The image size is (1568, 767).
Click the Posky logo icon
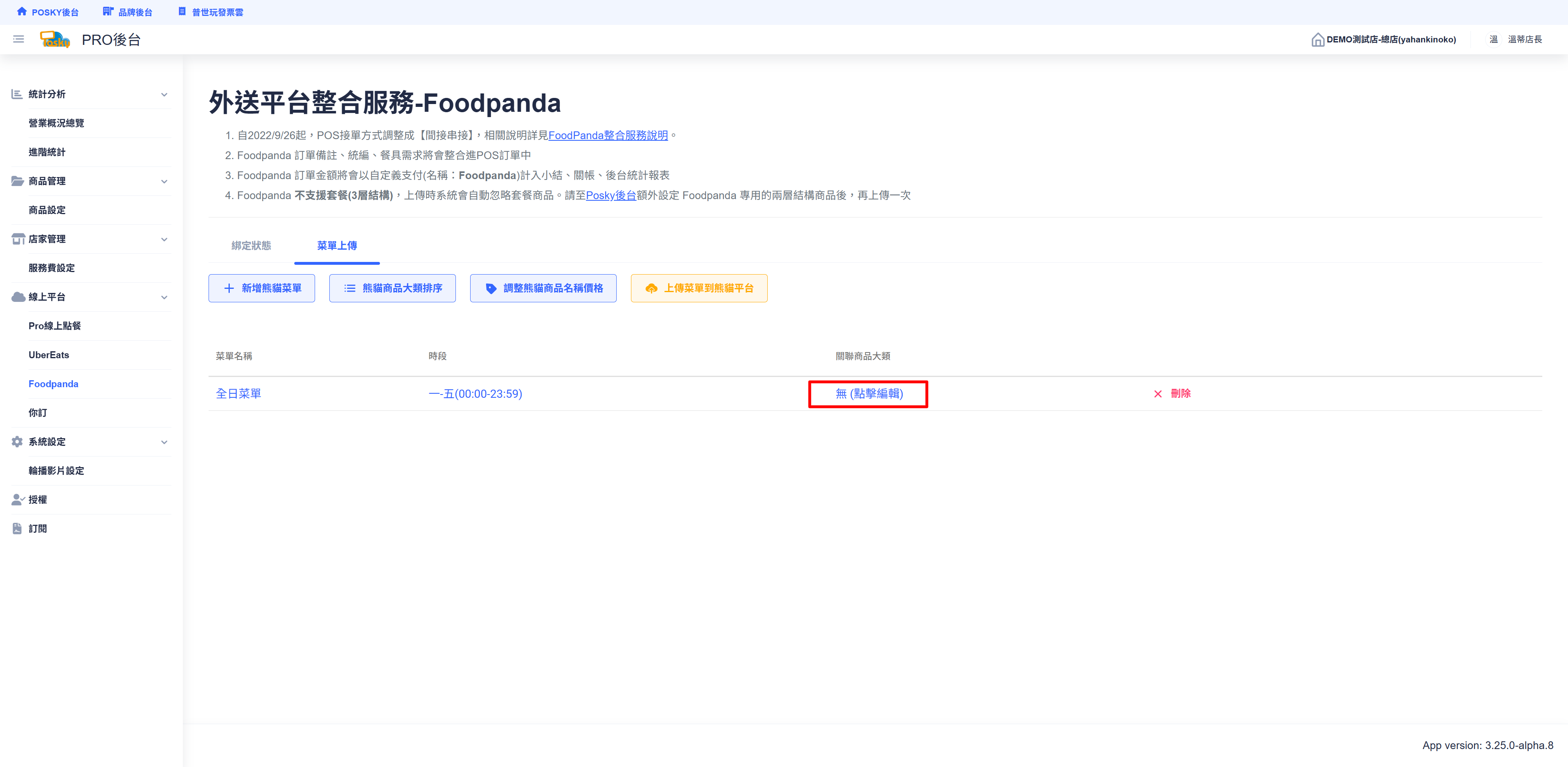point(55,40)
